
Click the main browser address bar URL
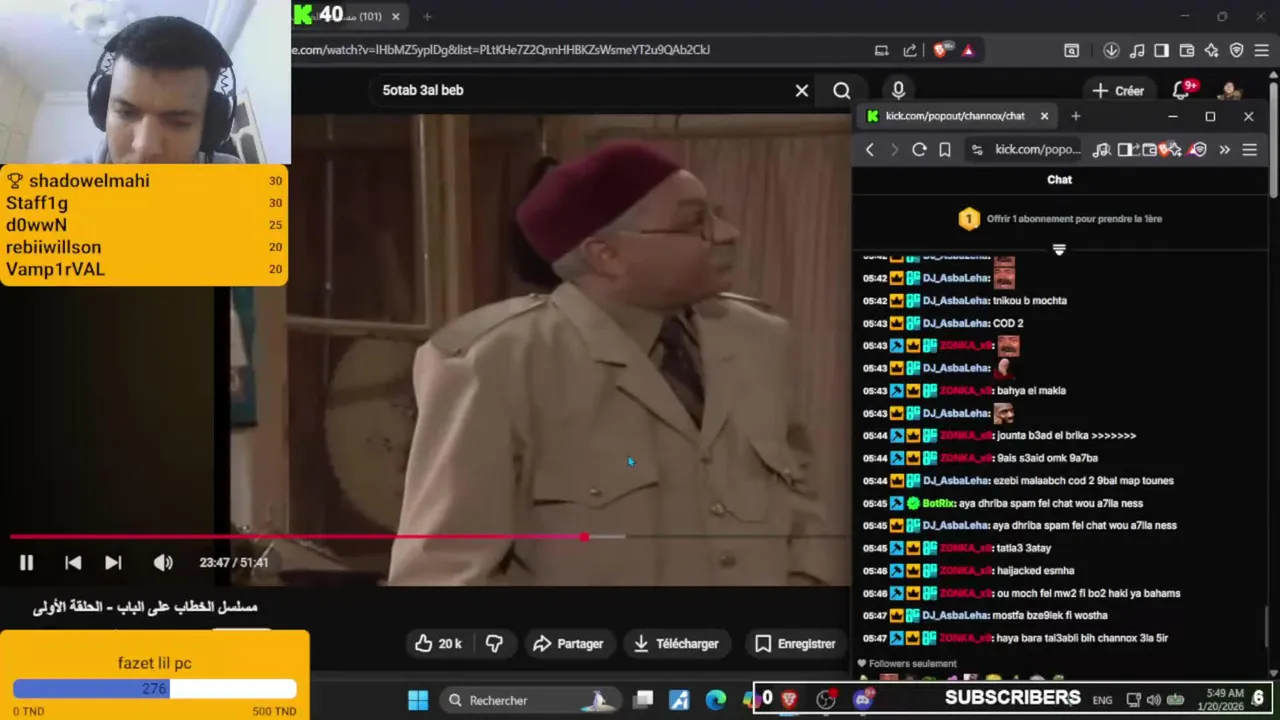500,49
